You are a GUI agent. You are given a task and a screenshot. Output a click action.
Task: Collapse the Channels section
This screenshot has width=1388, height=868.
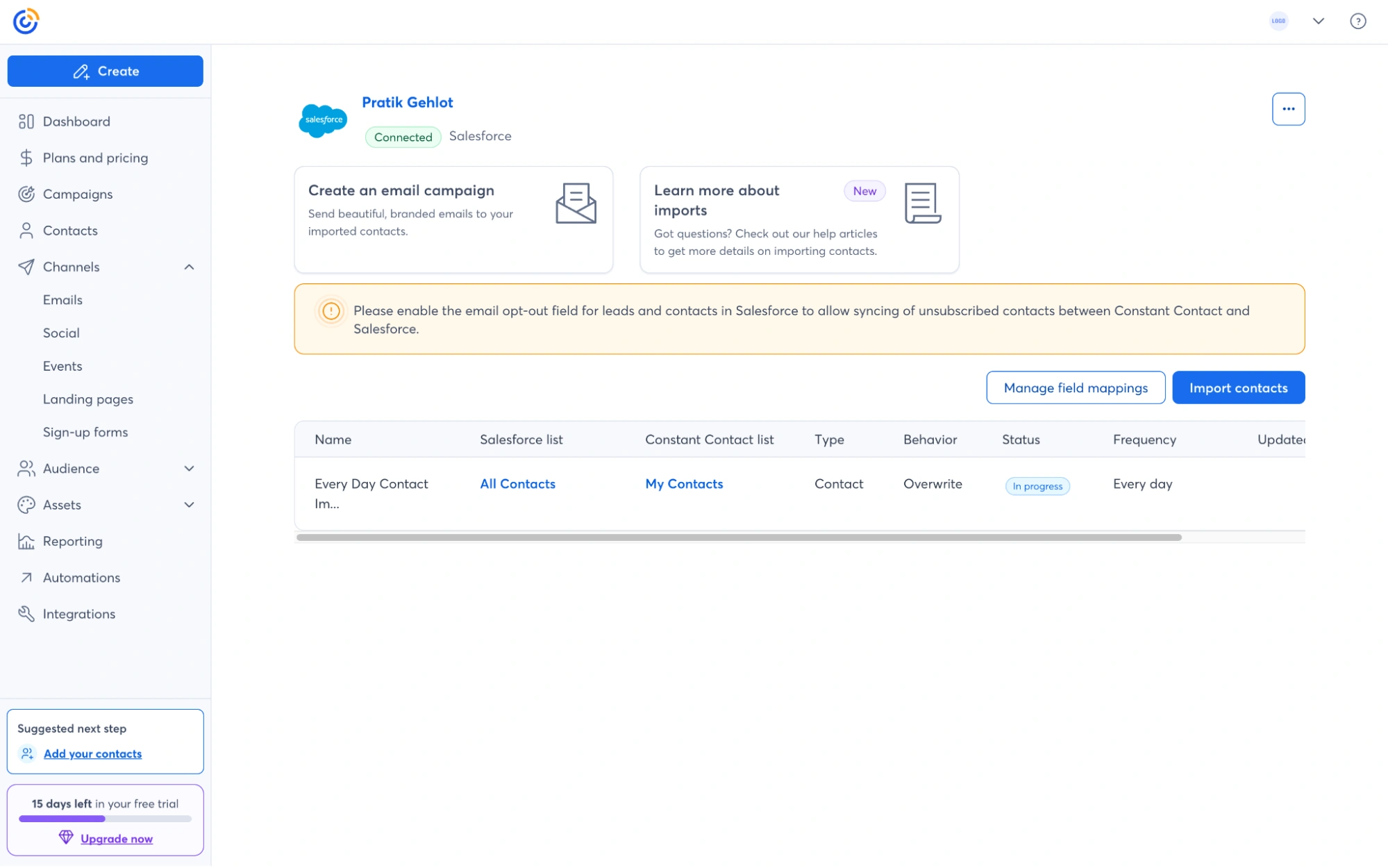pos(188,267)
